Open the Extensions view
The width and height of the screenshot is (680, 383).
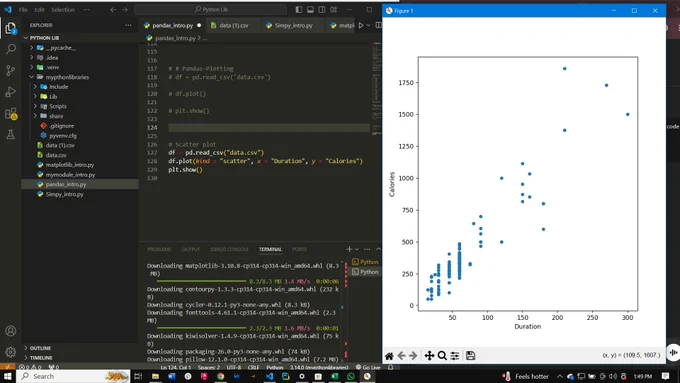pyautogui.click(x=10, y=114)
